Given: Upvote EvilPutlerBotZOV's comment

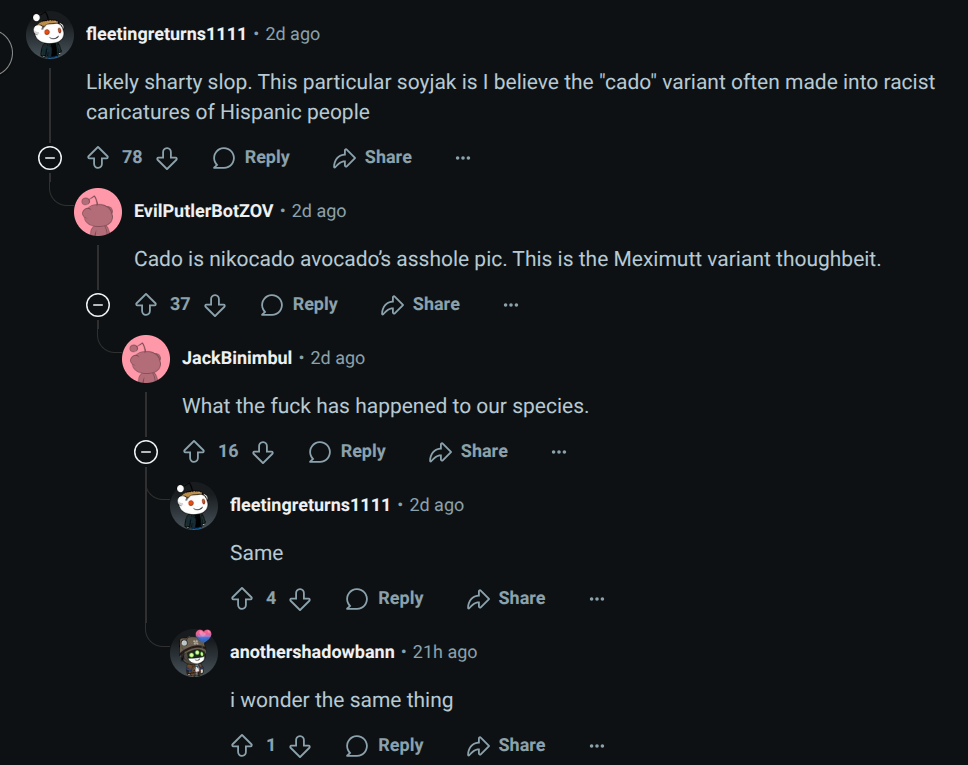Looking at the screenshot, I should [146, 304].
